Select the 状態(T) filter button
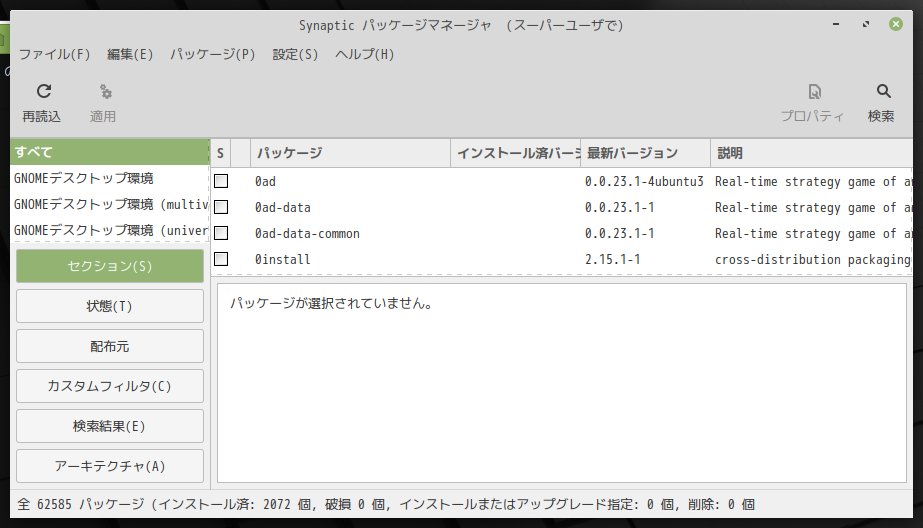This screenshot has height=528, width=923. coord(110,306)
